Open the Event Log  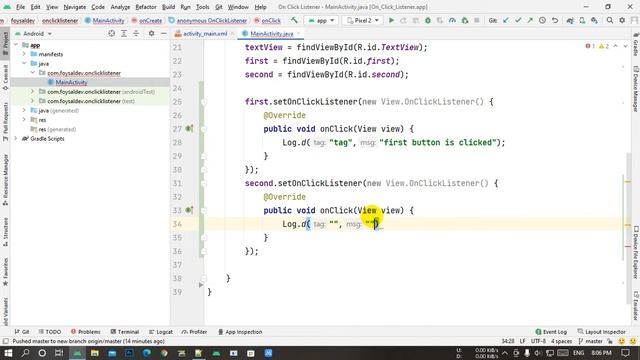(x=551, y=332)
